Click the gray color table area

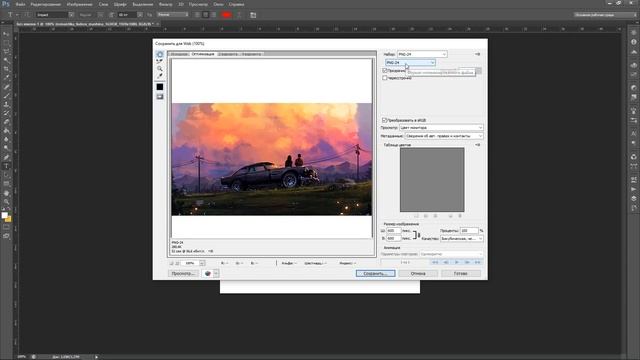point(432,180)
